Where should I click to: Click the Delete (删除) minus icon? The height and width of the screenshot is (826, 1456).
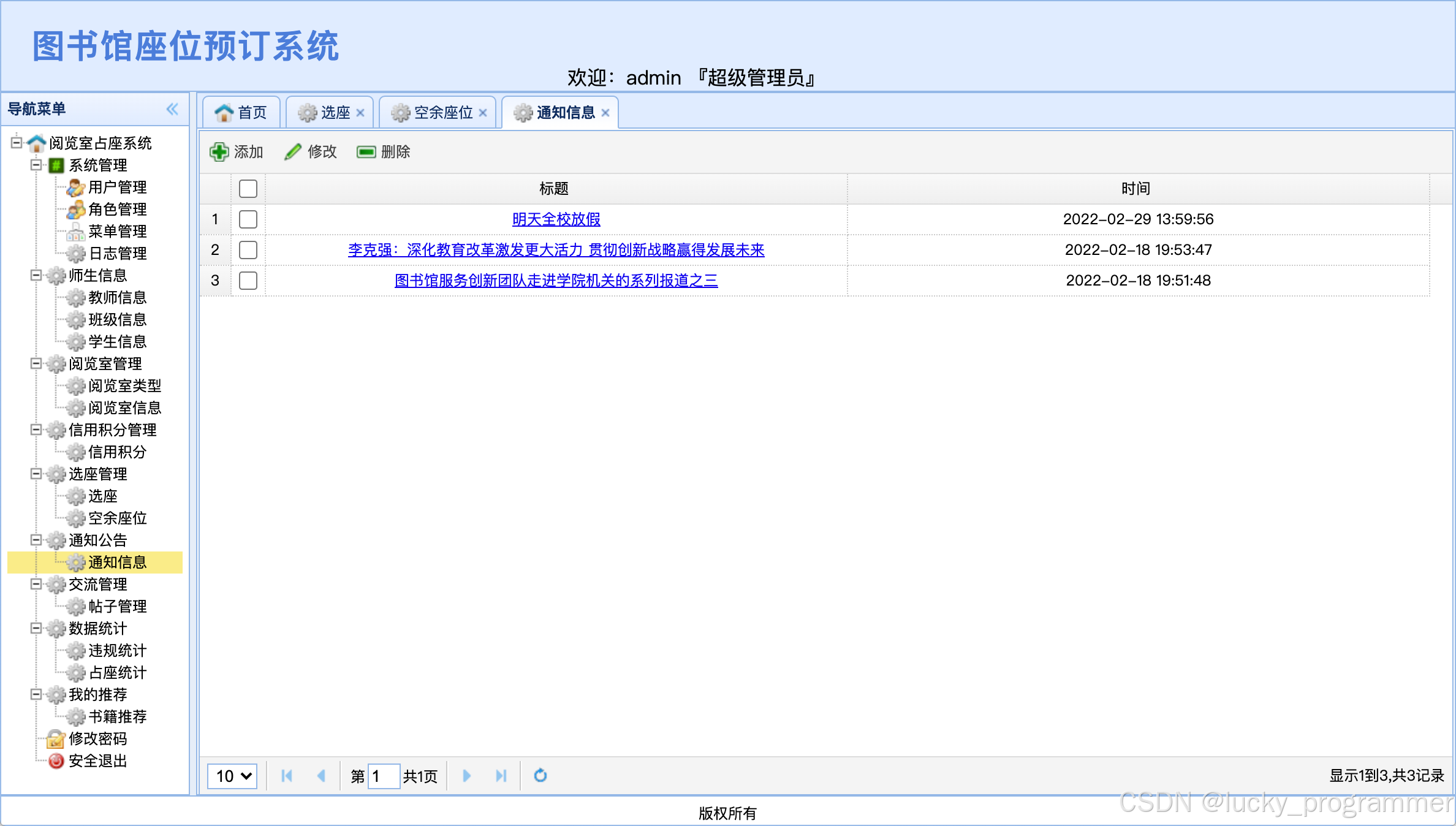pyautogui.click(x=366, y=152)
